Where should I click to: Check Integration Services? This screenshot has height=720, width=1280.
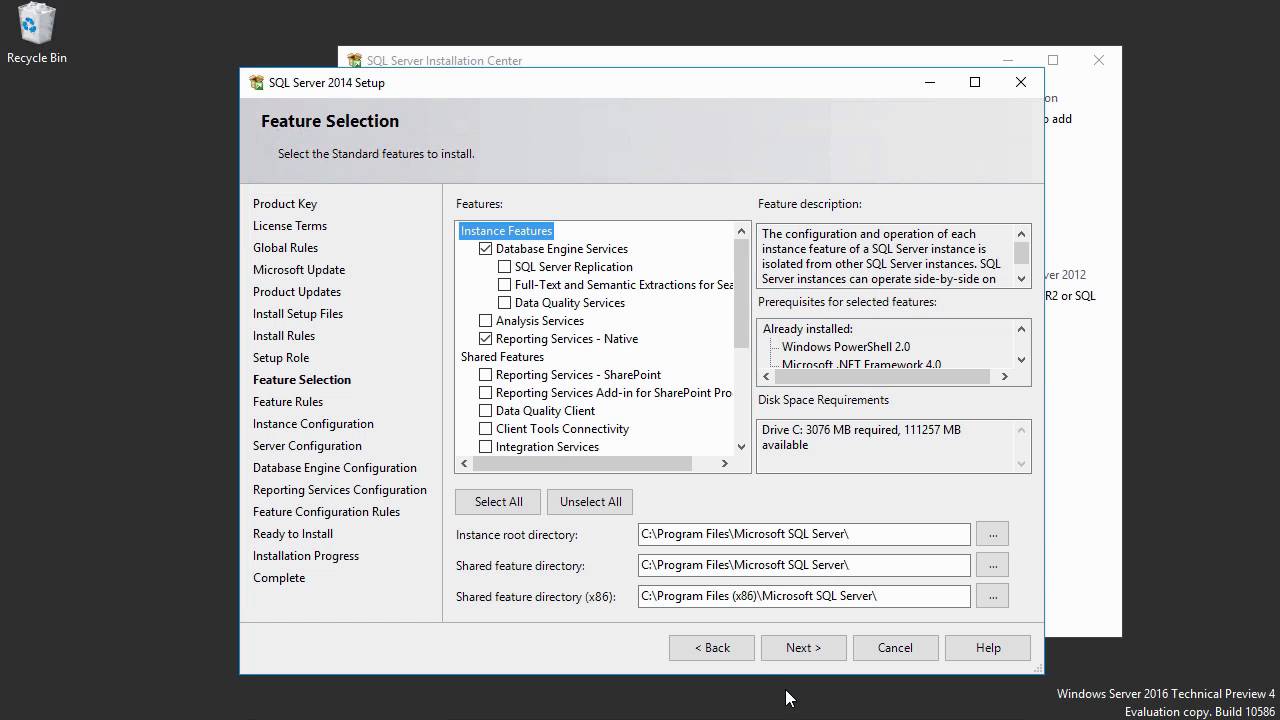tap(486, 447)
